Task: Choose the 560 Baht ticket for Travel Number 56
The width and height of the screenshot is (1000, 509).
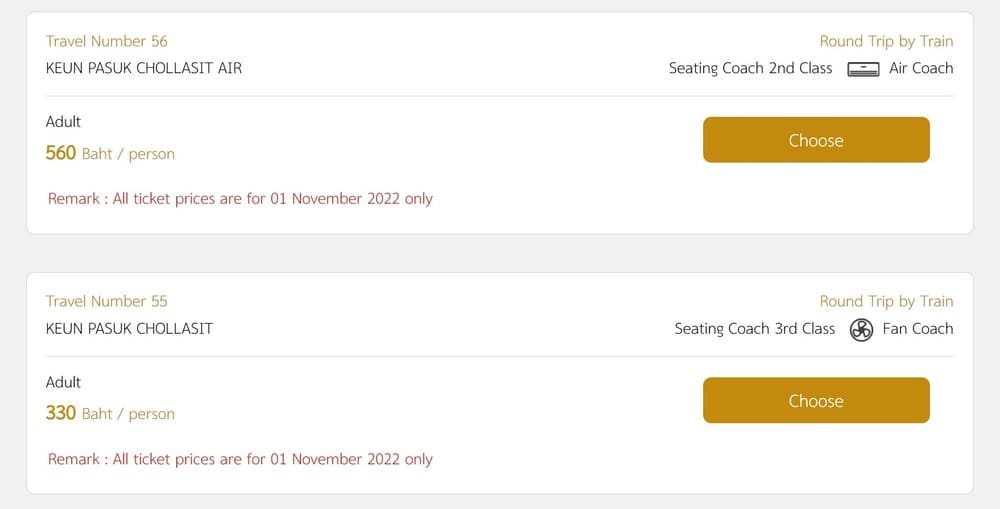Action: tap(816, 140)
